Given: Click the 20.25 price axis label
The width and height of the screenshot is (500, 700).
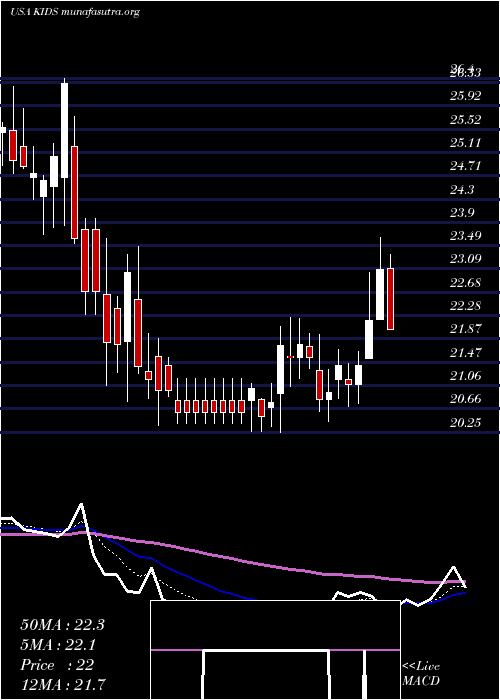Looking at the screenshot, I should tap(465, 422).
